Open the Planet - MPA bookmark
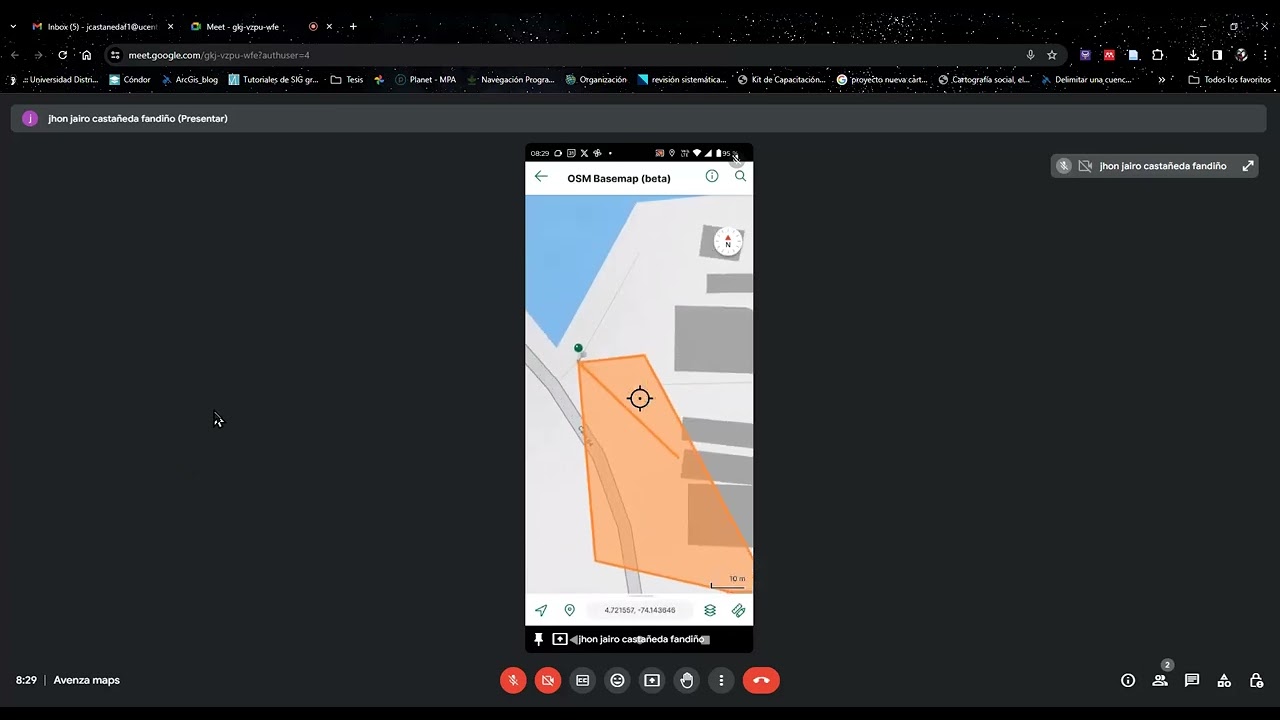The width and height of the screenshot is (1280, 720). [425, 80]
